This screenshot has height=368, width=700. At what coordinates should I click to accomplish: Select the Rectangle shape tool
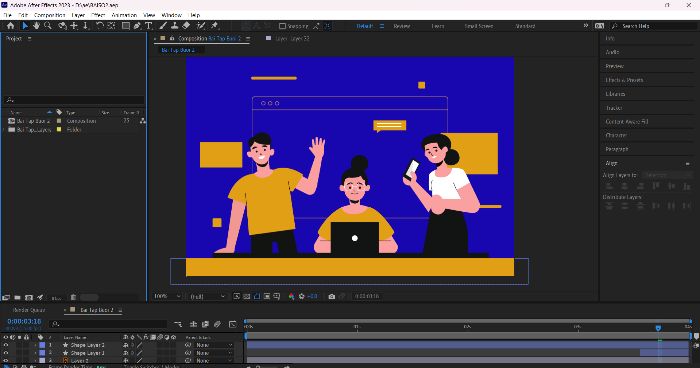[x=126, y=26]
